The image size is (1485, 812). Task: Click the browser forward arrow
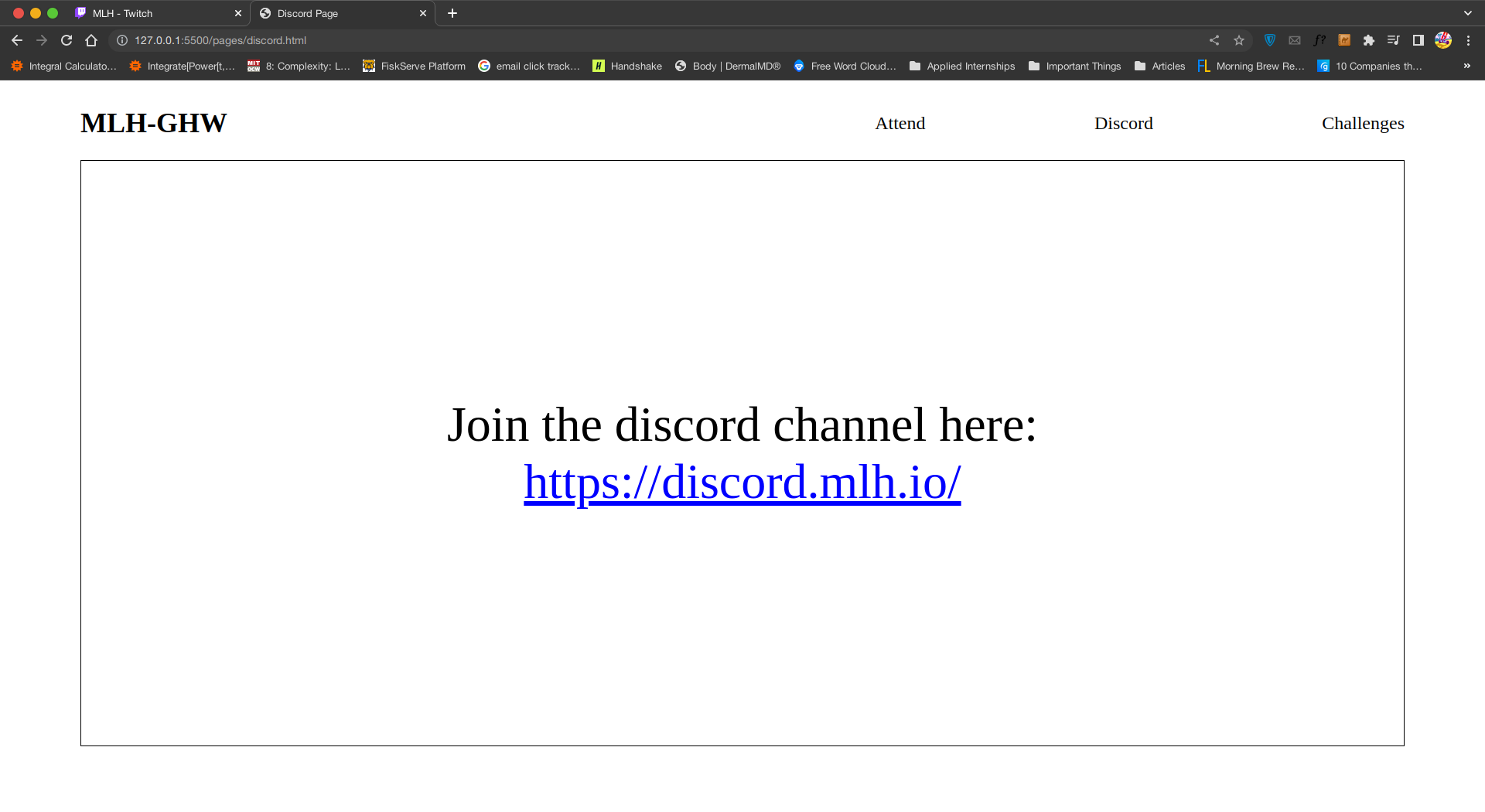[x=42, y=40]
